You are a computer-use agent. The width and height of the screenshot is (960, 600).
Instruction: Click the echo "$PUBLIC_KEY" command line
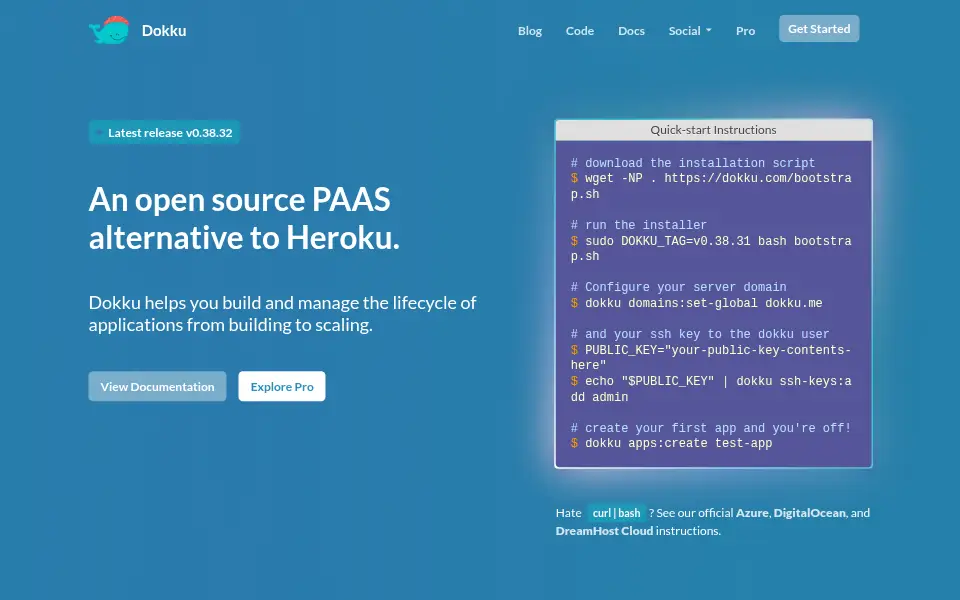[711, 389]
